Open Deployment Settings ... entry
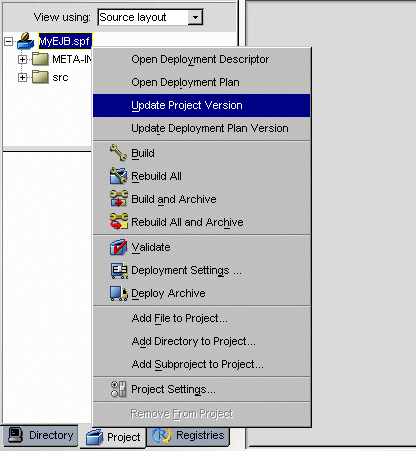The image size is (416, 451). [x=201, y=270]
